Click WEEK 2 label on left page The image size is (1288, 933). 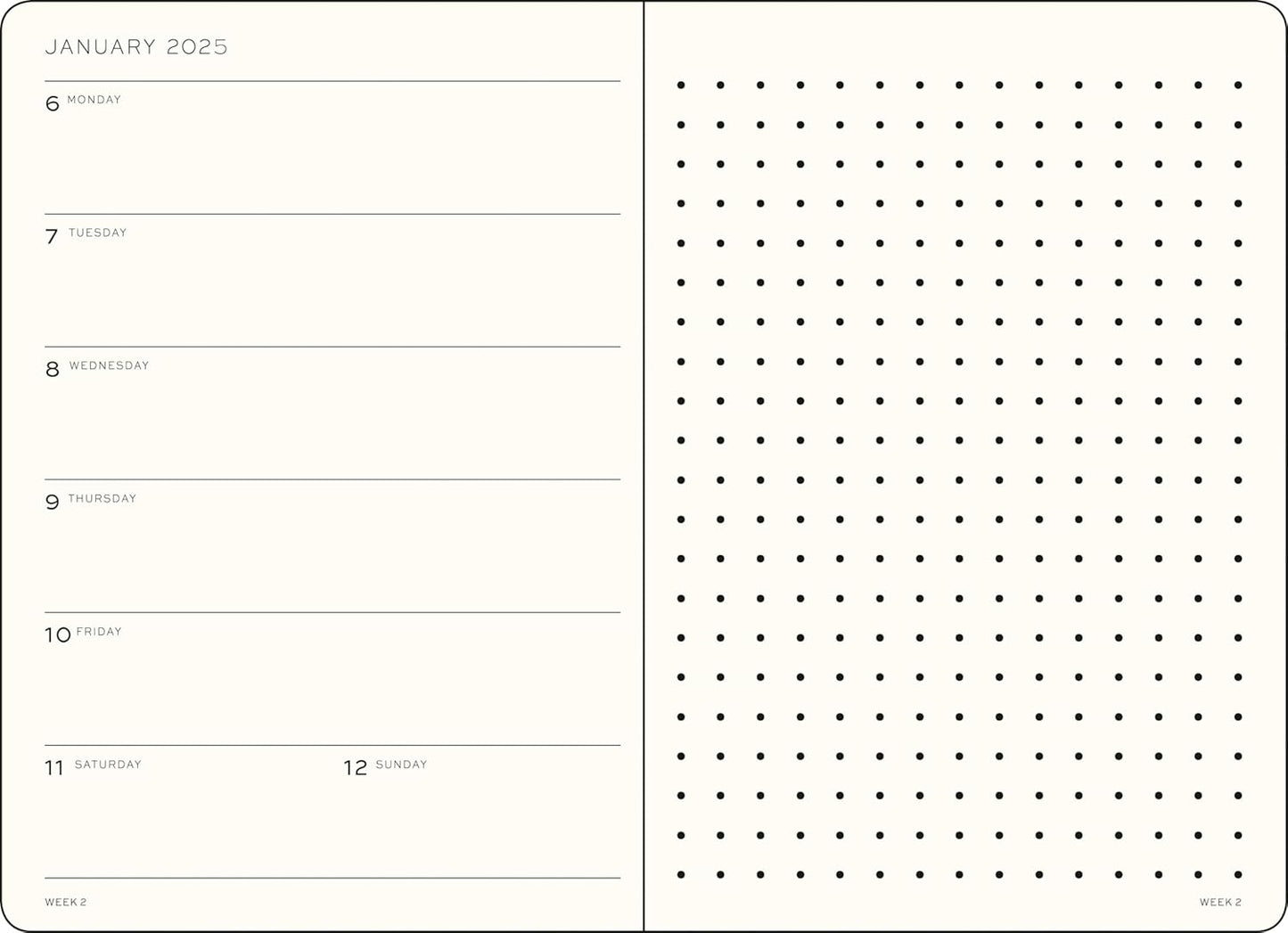pos(66,903)
